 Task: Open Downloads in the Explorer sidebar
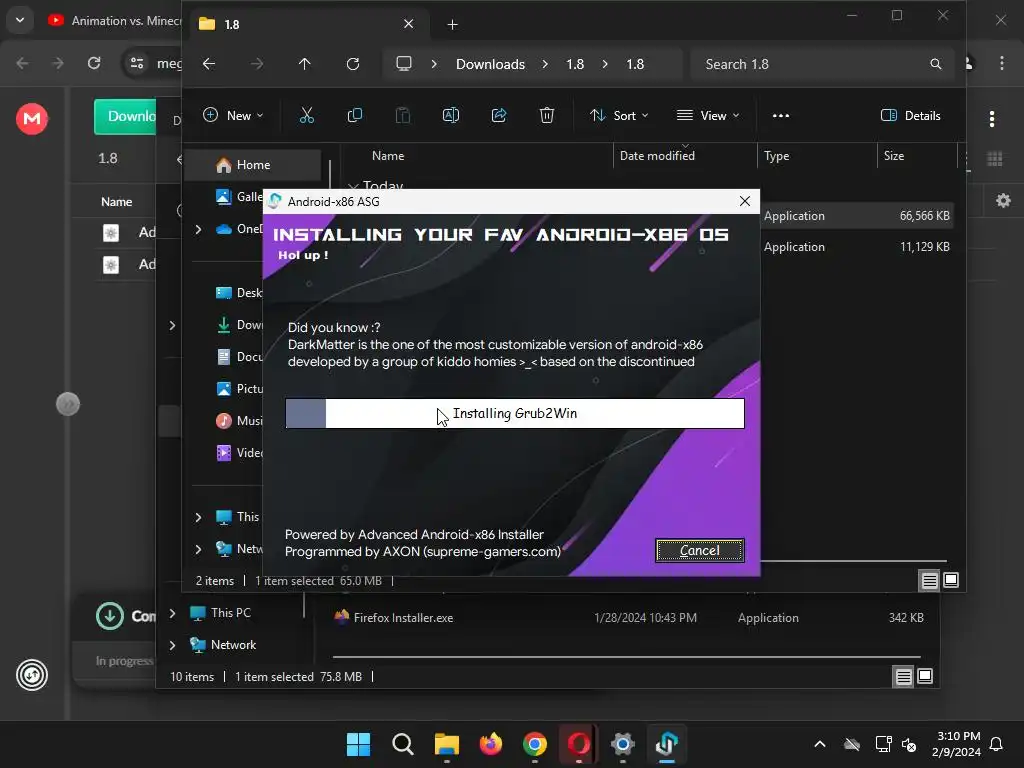click(238, 325)
